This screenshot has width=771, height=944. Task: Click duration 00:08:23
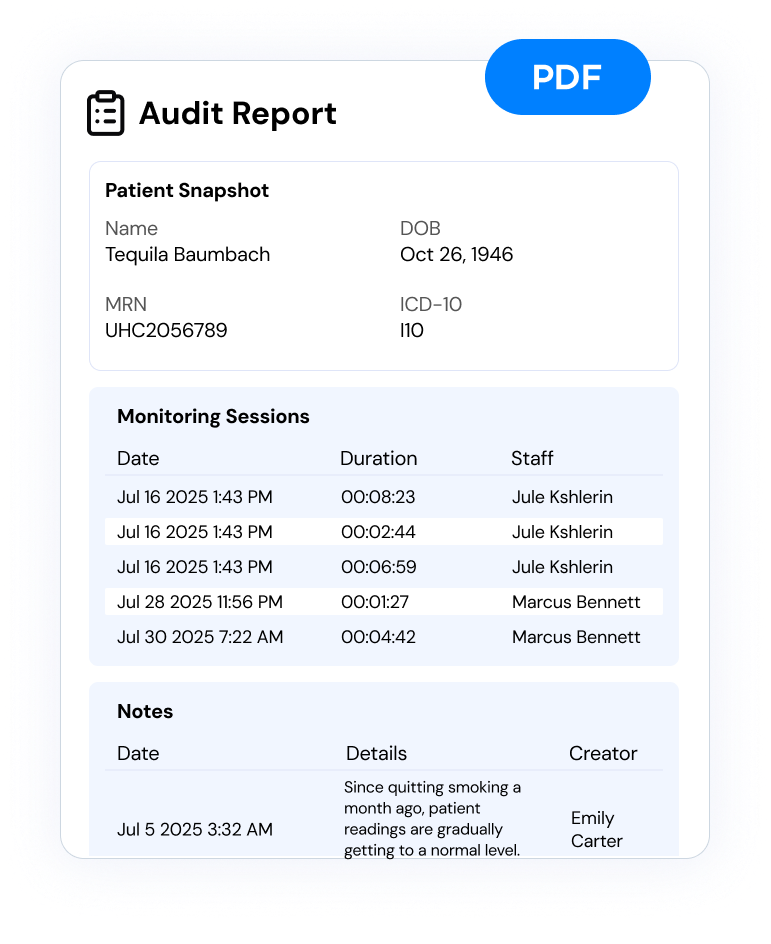pos(378,497)
